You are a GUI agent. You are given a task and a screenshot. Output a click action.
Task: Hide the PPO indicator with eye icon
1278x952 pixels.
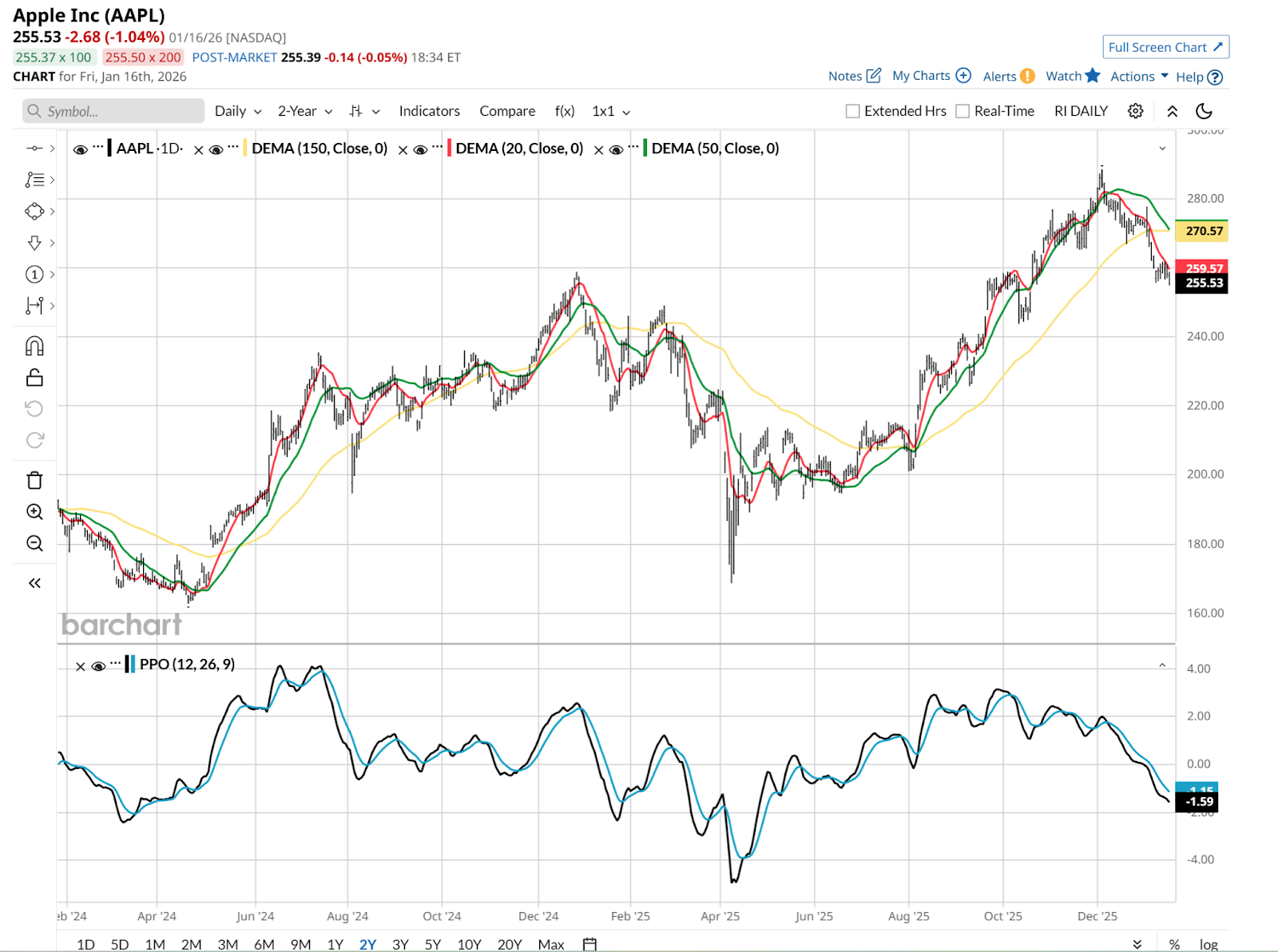99,665
